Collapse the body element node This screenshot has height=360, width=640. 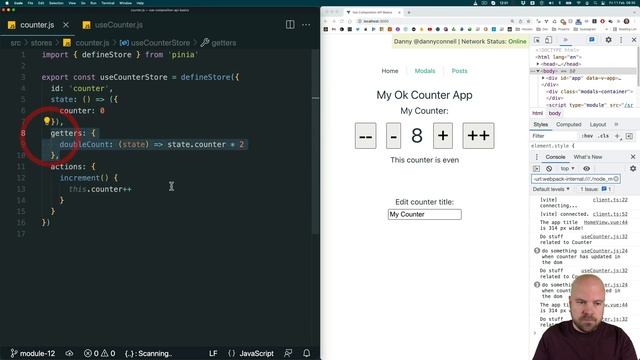pyautogui.click(x=538, y=71)
